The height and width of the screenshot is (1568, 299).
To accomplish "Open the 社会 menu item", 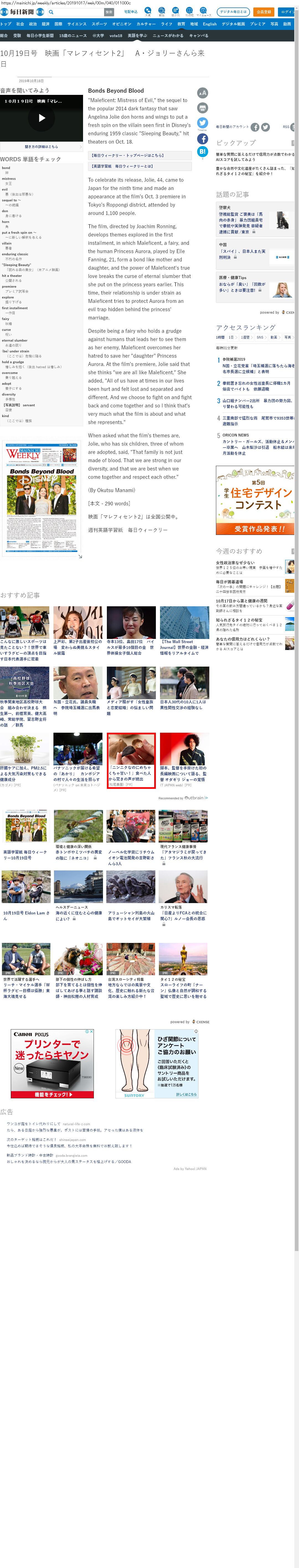I will click(x=20, y=24).
